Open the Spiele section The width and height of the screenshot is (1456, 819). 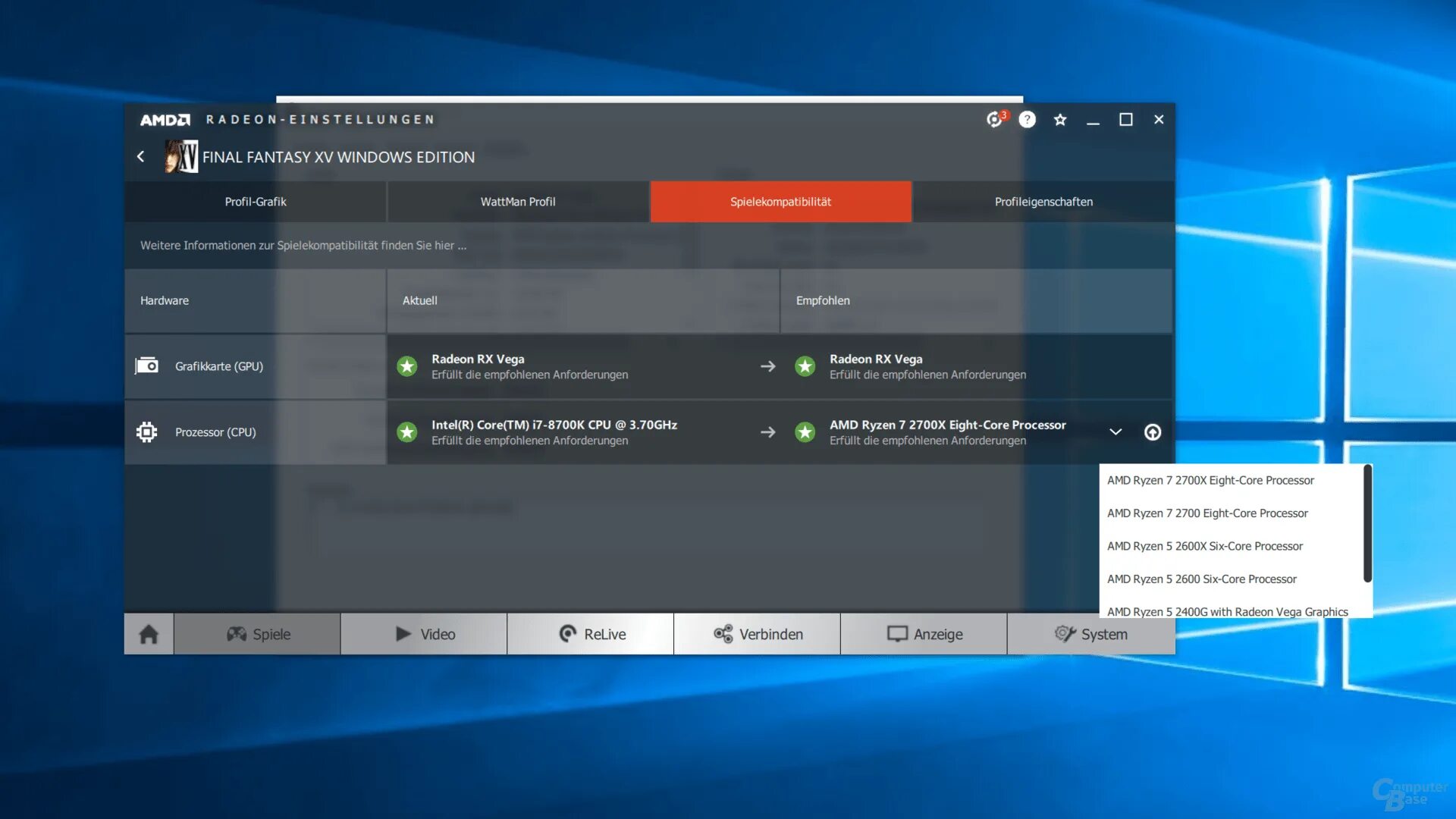[x=257, y=634]
